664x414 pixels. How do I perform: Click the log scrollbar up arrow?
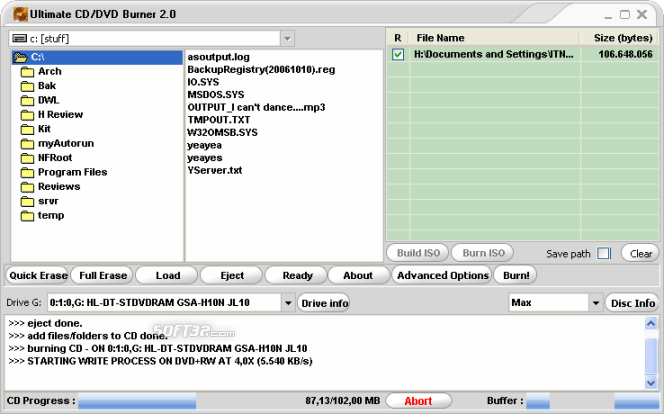point(651,324)
